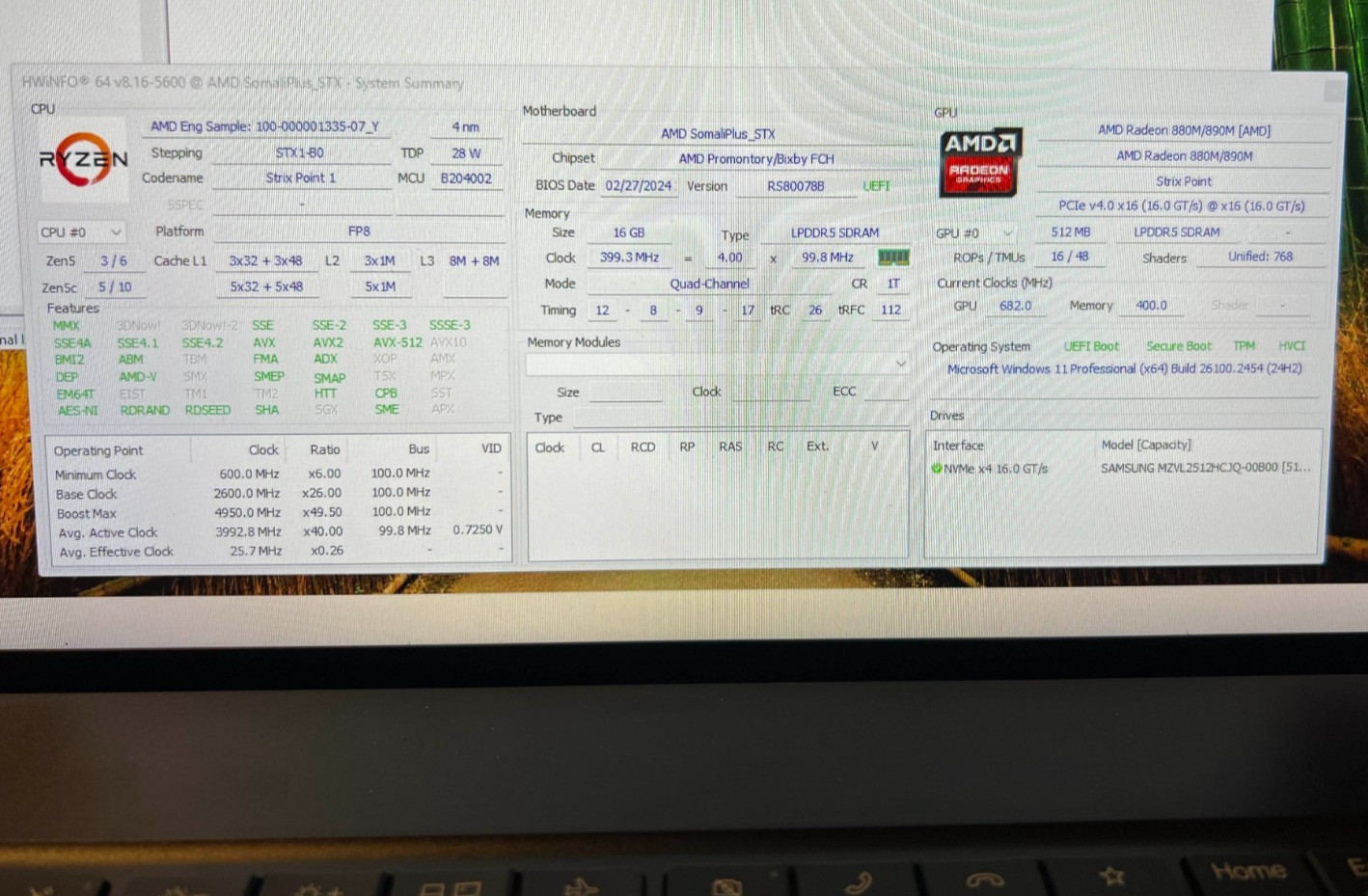The height and width of the screenshot is (896, 1368).
Task: Click the 4 nm process value
Action: [x=466, y=127]
